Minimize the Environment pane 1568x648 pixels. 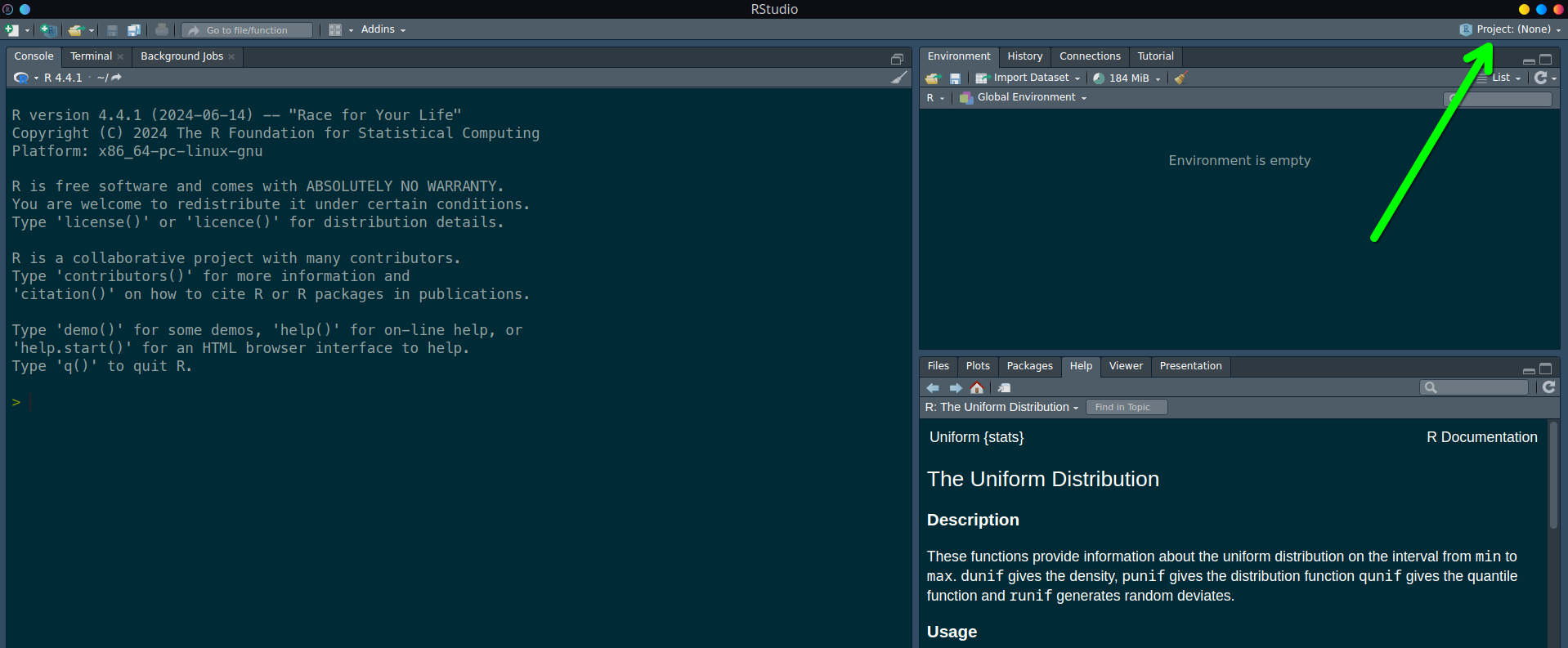[1529, 60]
